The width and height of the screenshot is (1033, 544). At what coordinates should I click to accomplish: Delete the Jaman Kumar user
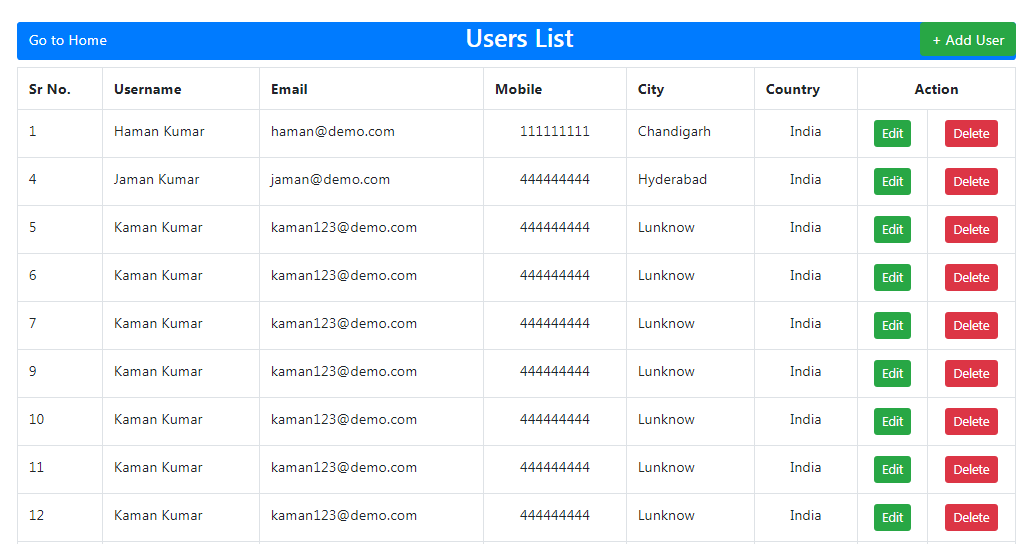click(x=971, y=182)
